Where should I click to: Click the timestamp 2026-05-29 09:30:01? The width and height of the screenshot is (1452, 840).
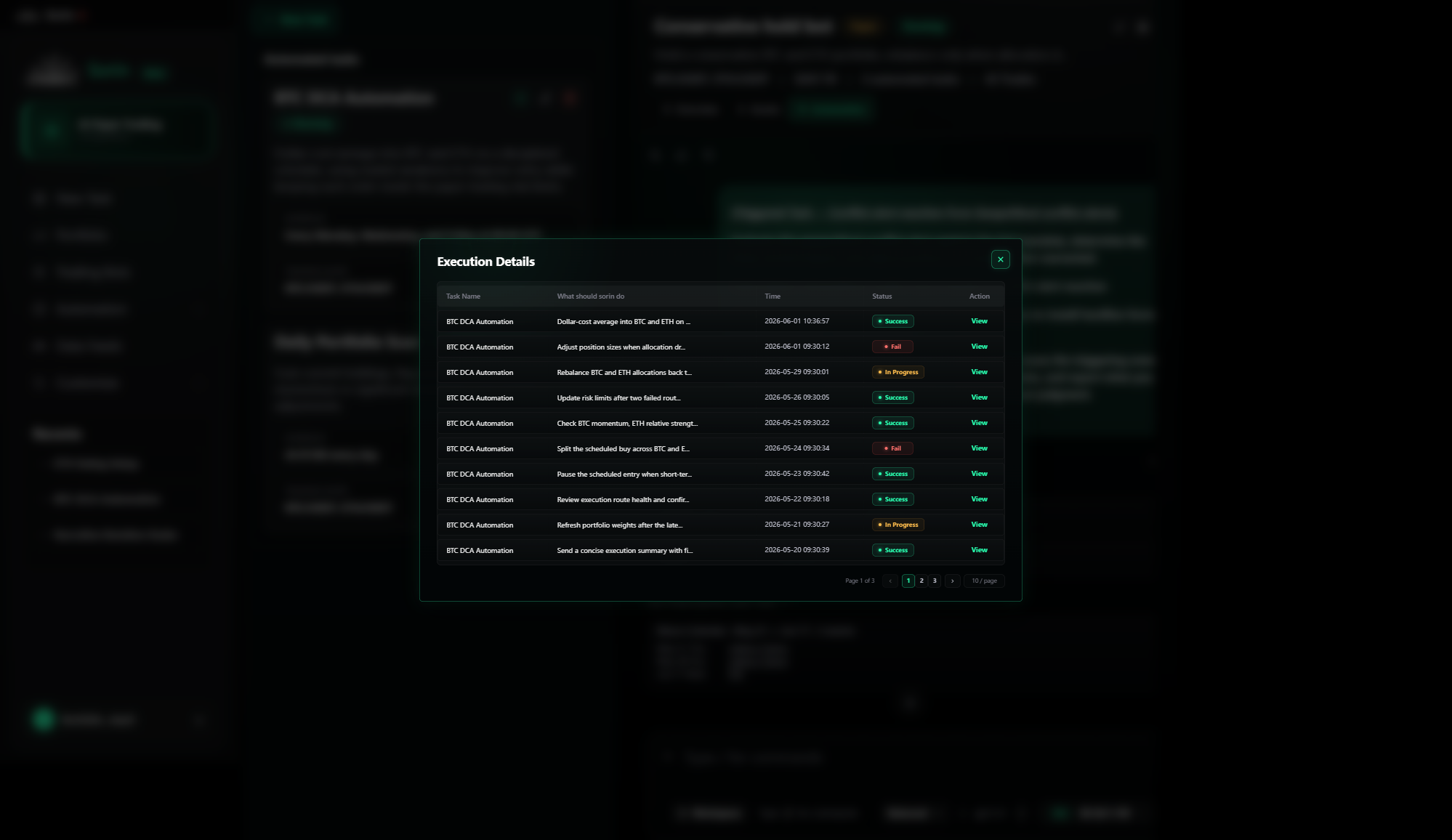(x=796, y=372)
